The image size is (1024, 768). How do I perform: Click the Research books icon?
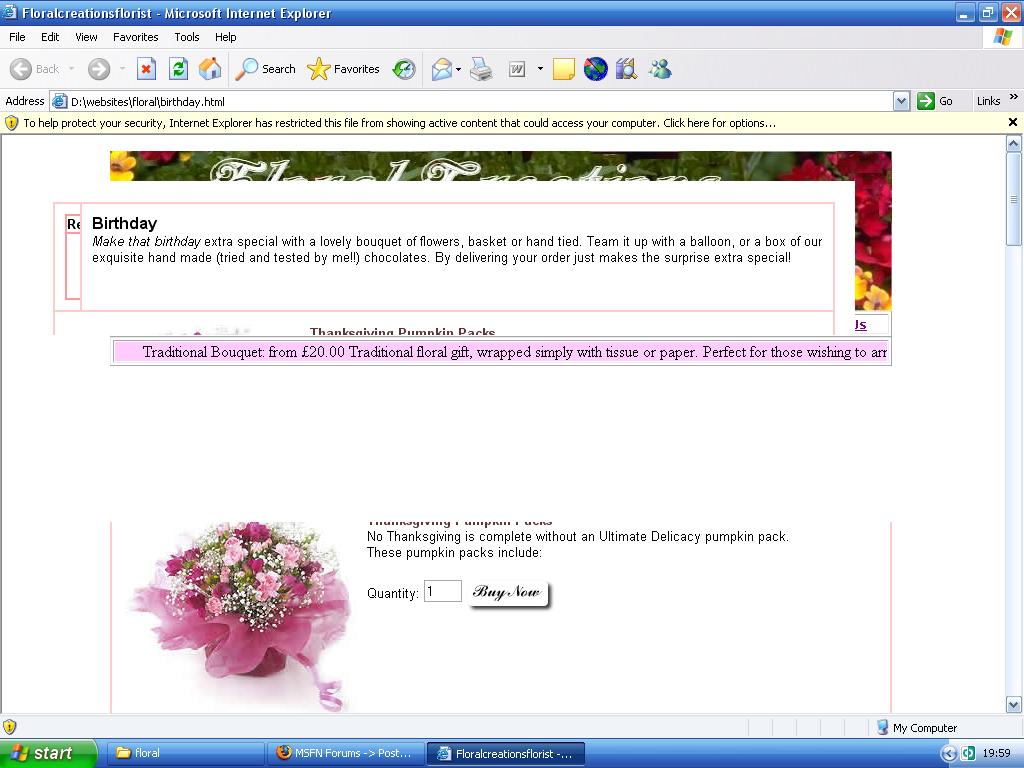tap(627, 69)
